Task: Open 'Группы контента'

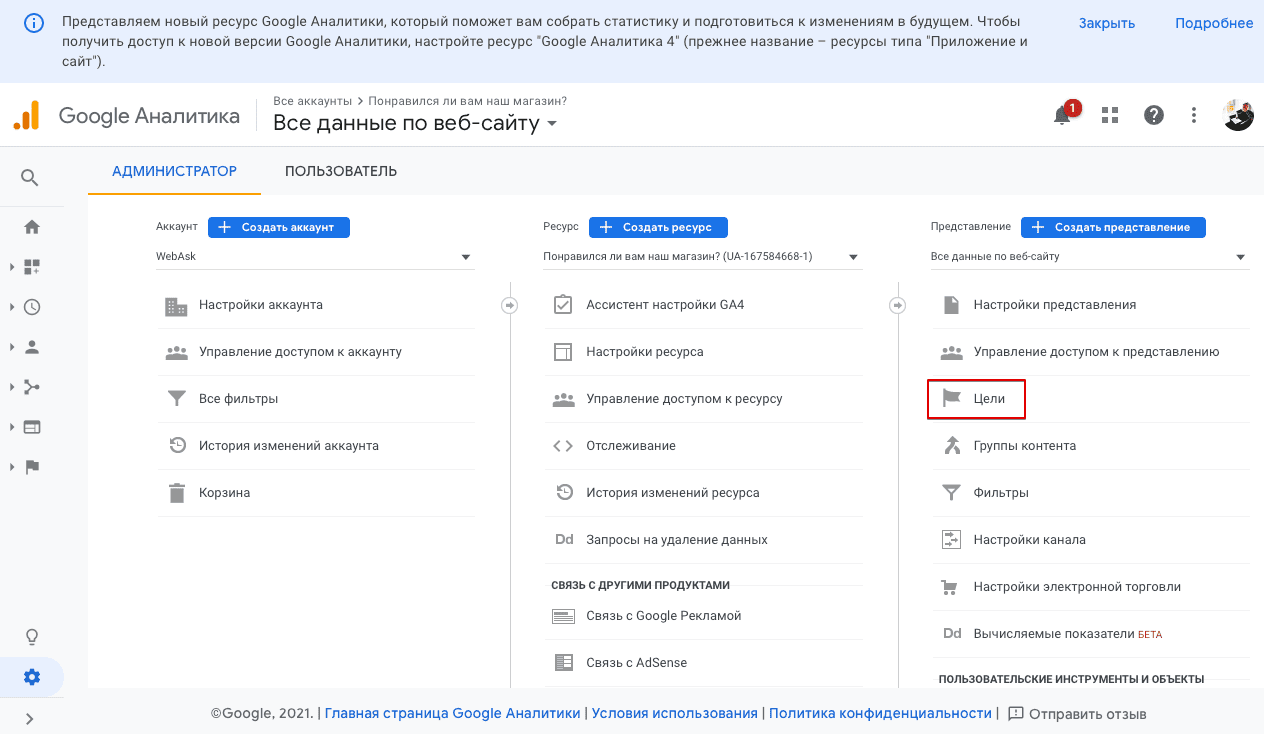Action: 1090,446
